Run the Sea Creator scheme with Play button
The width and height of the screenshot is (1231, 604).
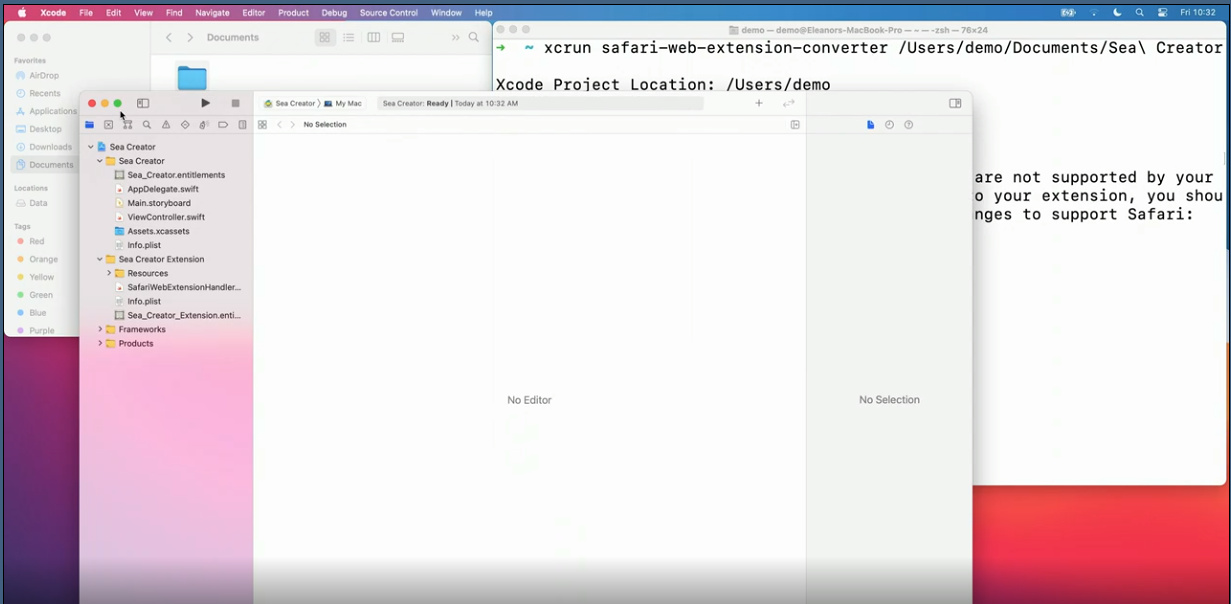point(205,103)
